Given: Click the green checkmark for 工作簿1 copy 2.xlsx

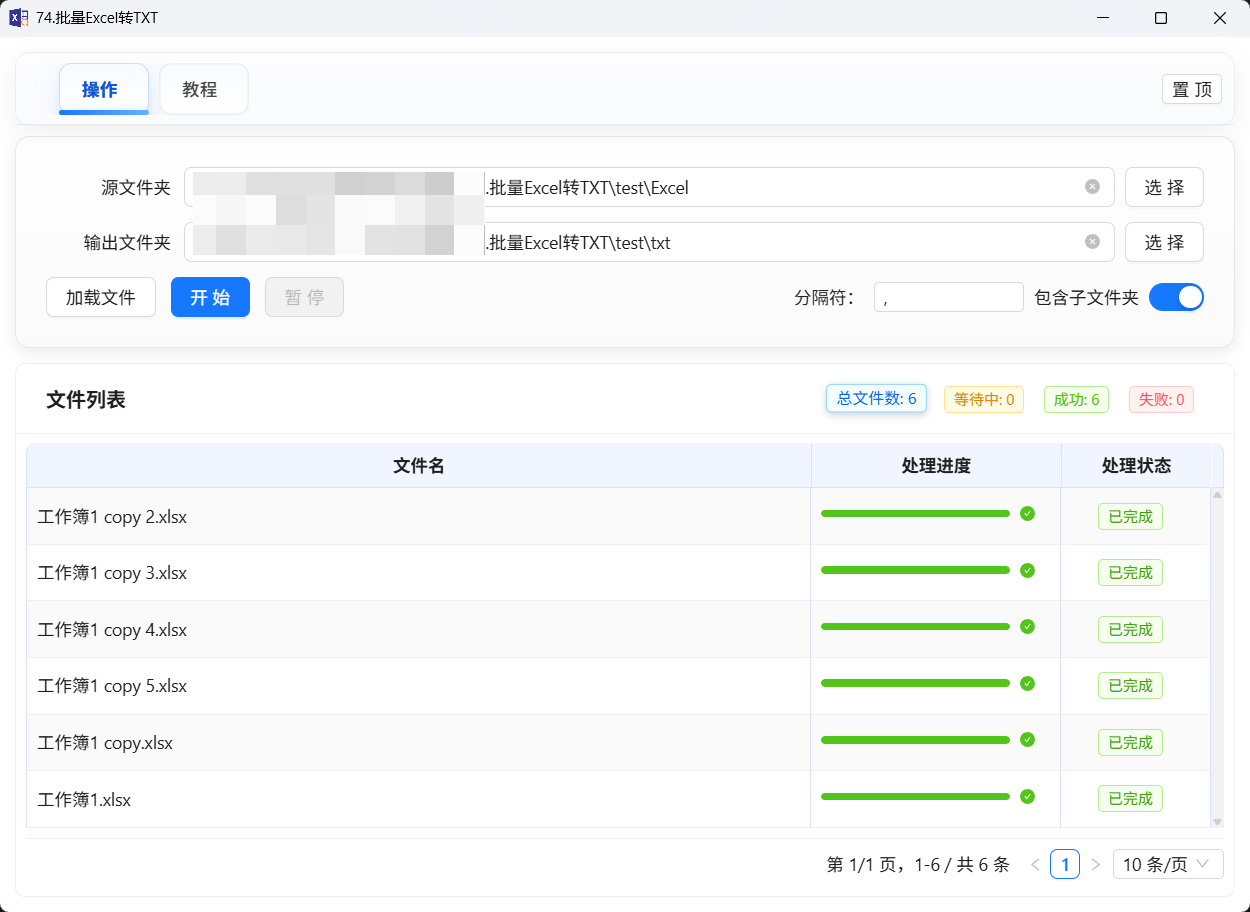Looking at the screenshot, I should (1027, 514).
